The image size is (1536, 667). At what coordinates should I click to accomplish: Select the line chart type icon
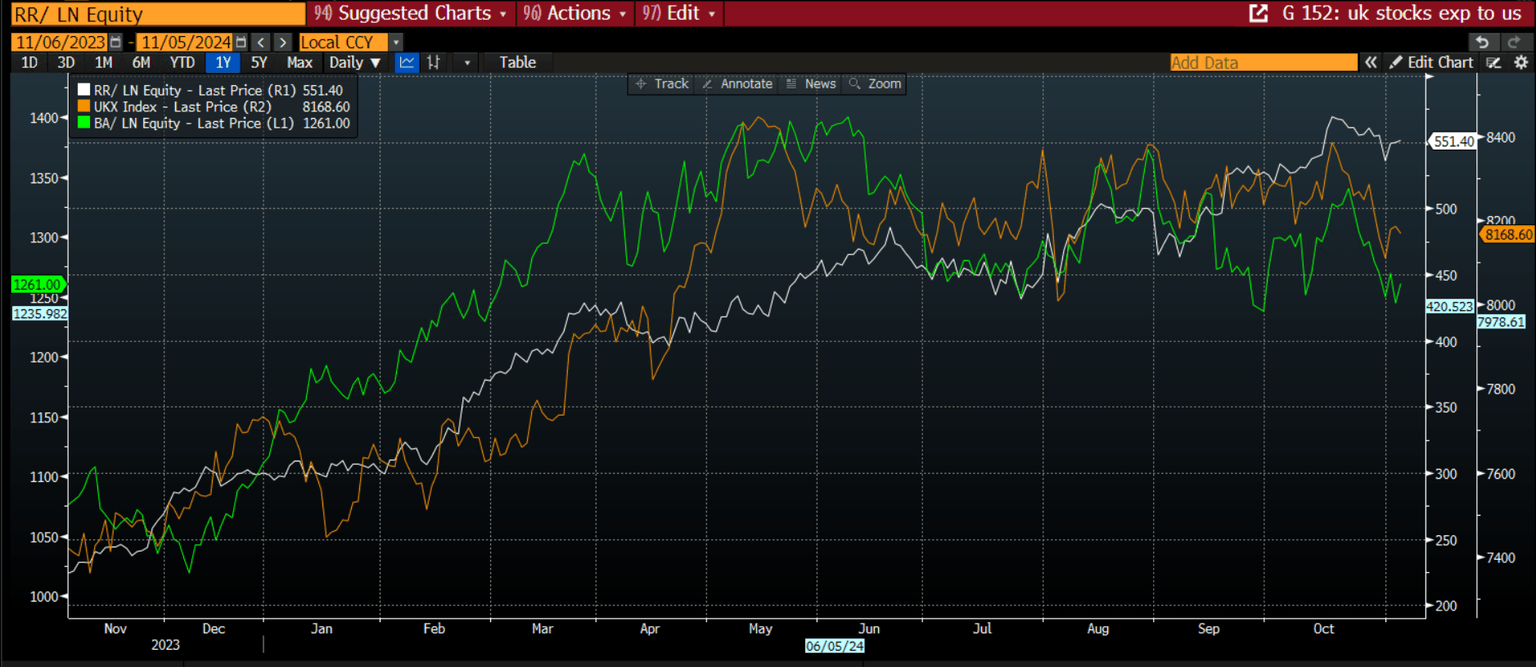pos(407,62)
